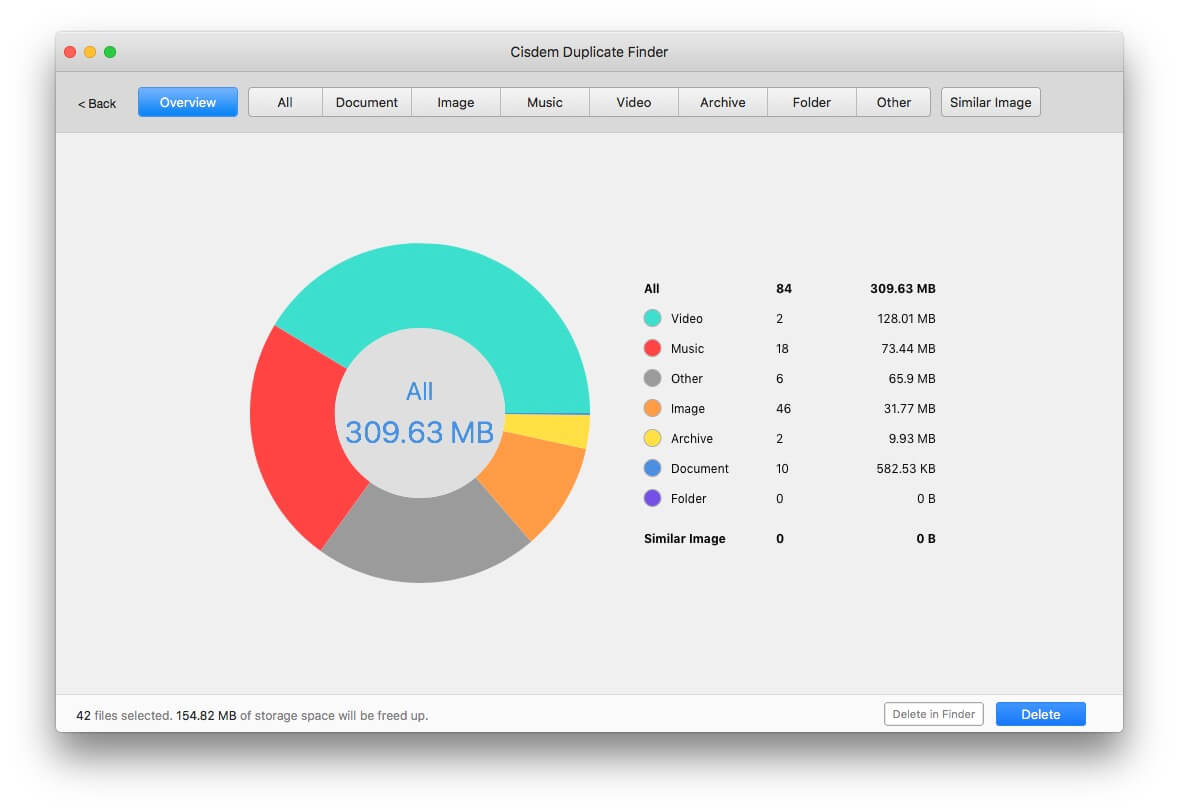The height and width of the screenshot is (812, 1179).
Task: Open the Archive tab
Action: [723, 102]
